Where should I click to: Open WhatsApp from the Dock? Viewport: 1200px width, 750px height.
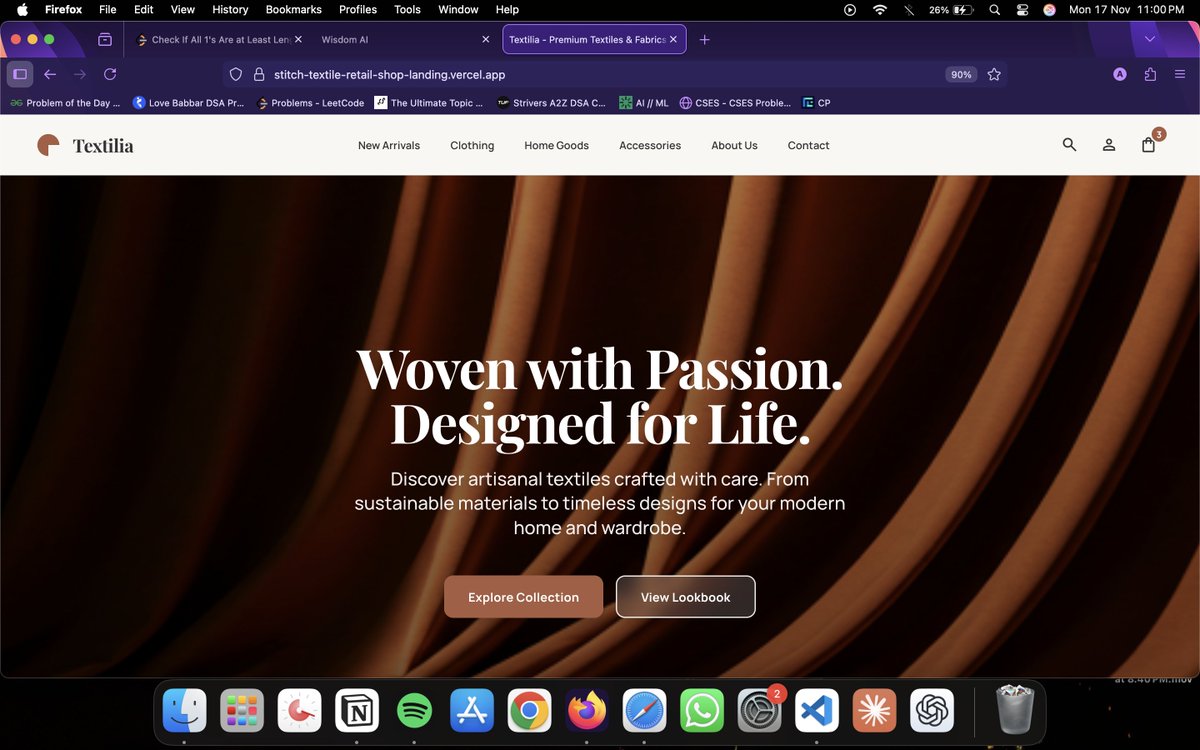coord(702,711)
